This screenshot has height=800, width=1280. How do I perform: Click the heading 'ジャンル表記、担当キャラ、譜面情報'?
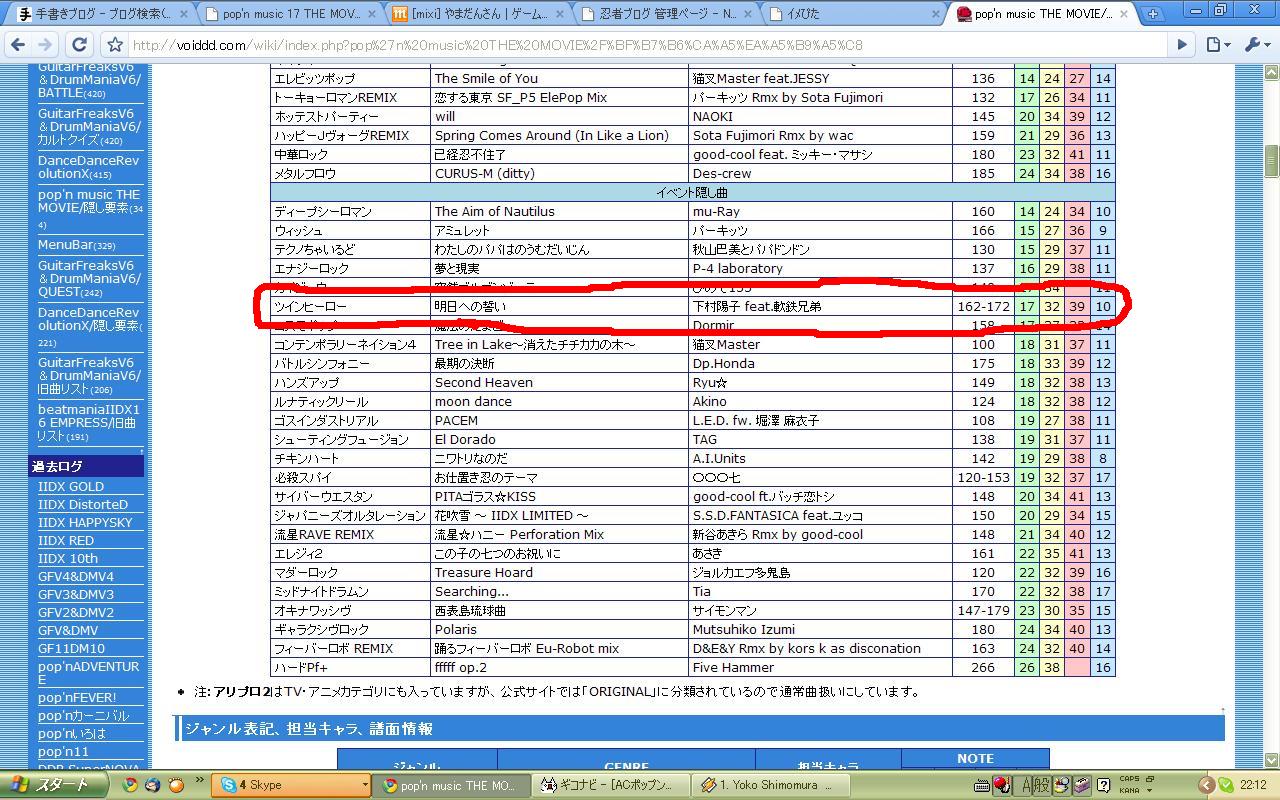(x=309, y=729)
